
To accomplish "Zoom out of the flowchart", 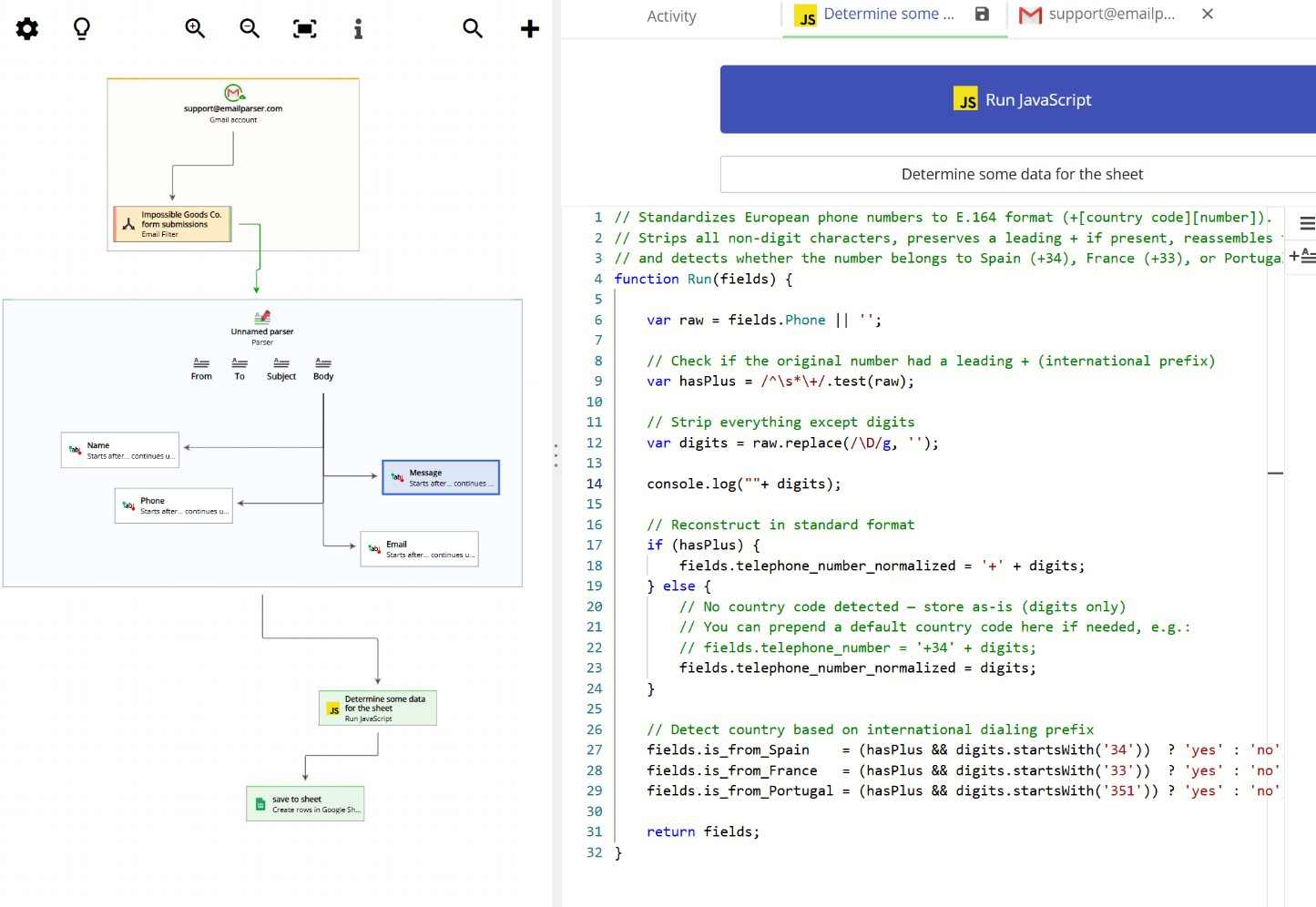I will click(x=249, y=28).
